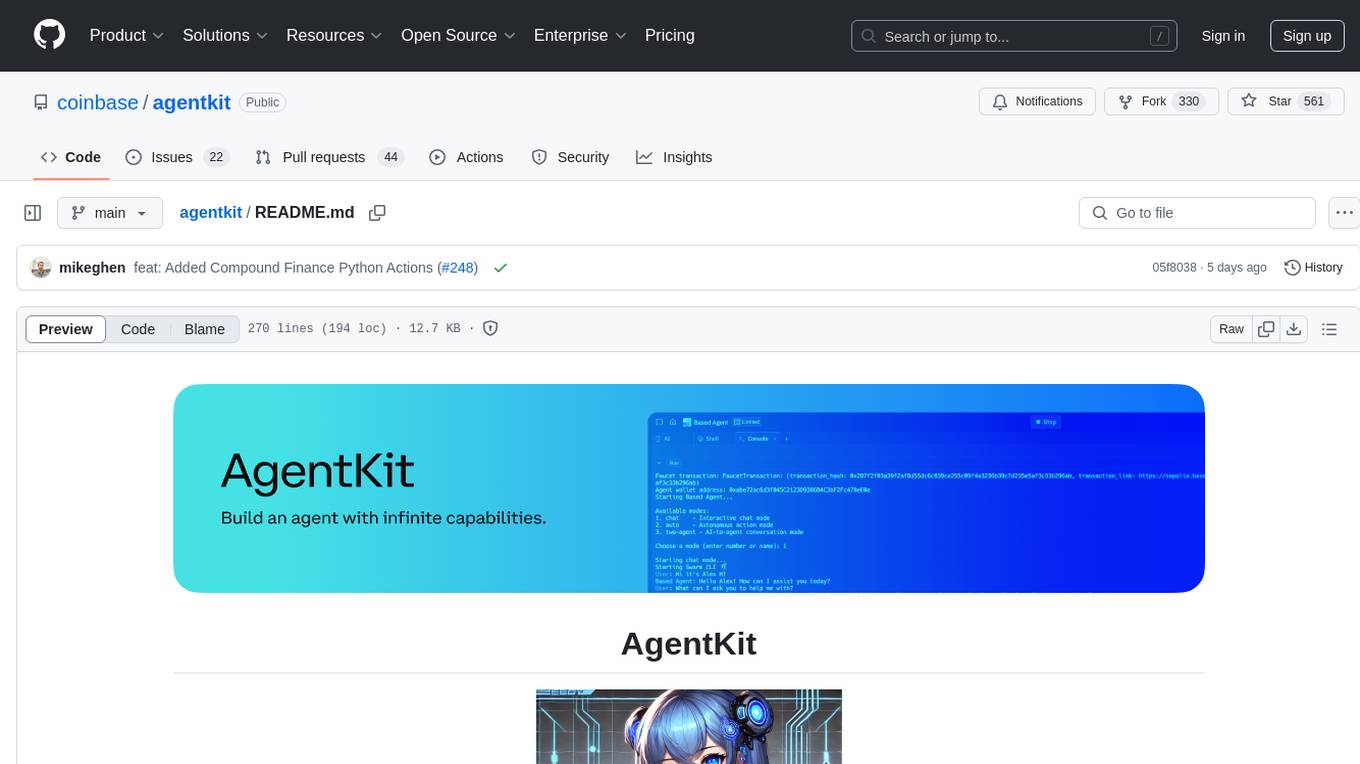Click the Issues count badge 22

(x=216, y=157)
